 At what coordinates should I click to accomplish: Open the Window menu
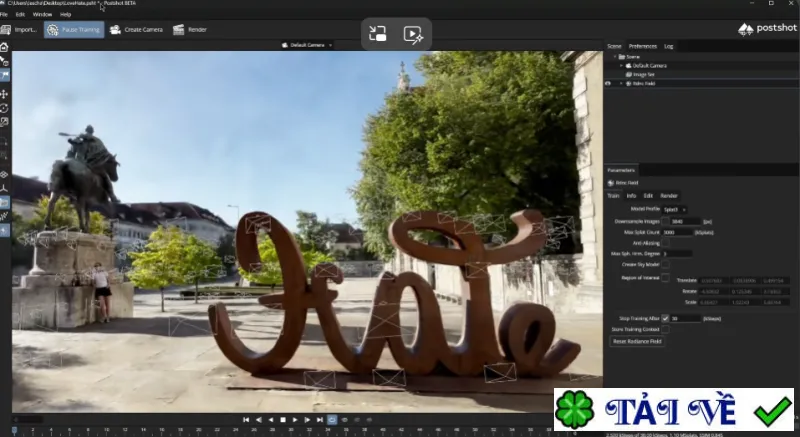(42, 14)
